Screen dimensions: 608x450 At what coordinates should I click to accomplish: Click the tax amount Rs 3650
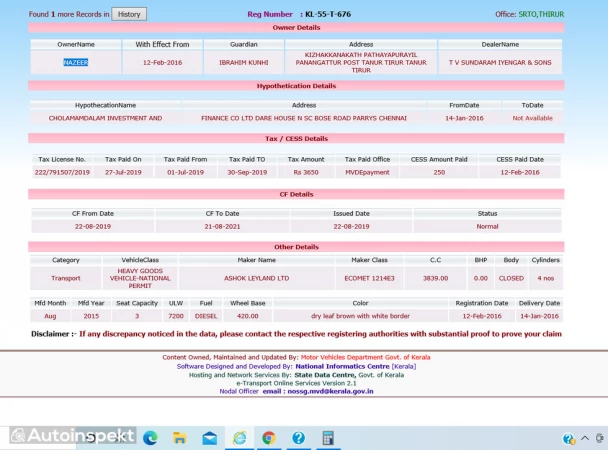point(306,172)
